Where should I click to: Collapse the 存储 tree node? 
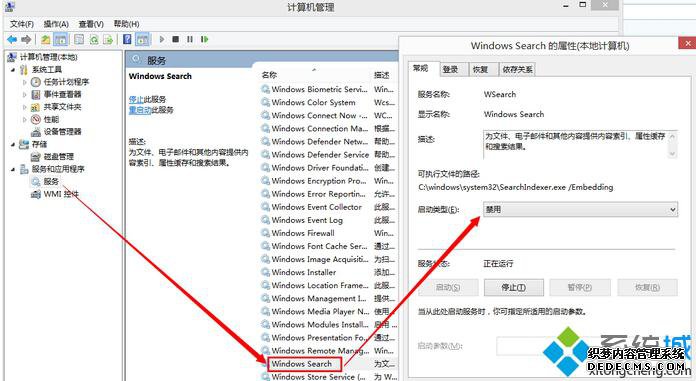[13, 144]
